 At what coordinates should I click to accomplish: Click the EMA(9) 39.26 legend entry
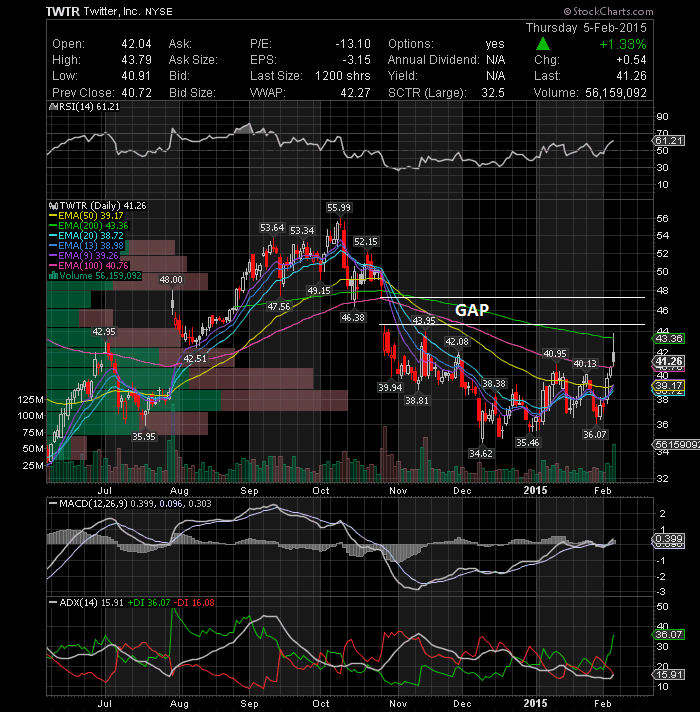(88, 256)
